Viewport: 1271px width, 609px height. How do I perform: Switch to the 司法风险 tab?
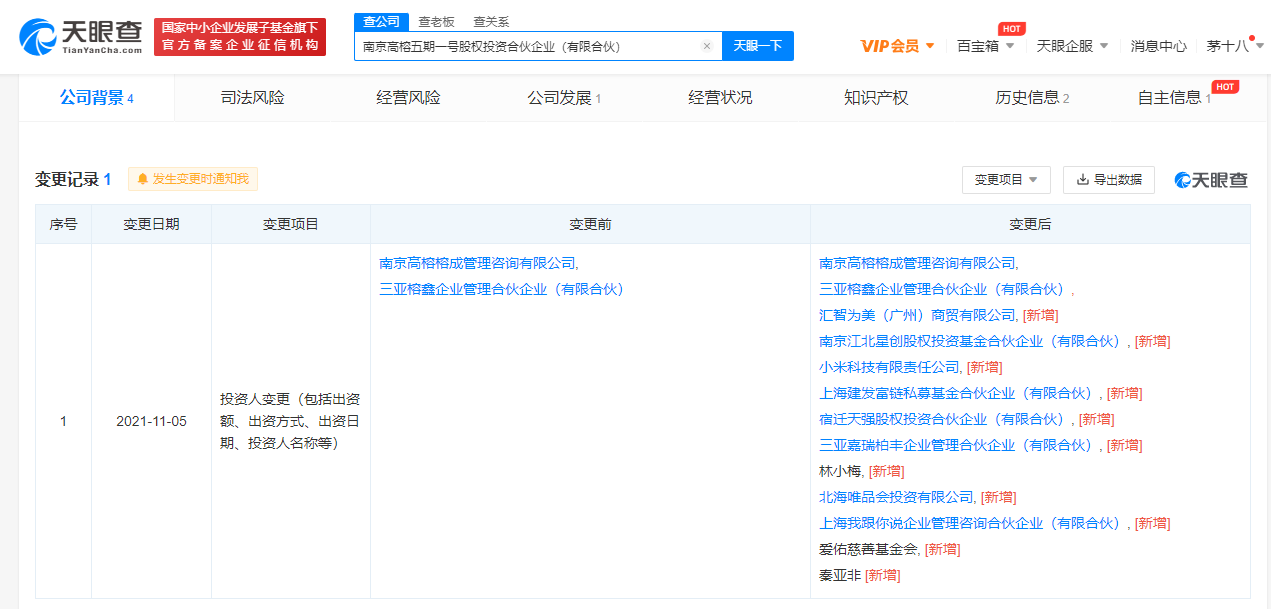(x=252, y=98)
